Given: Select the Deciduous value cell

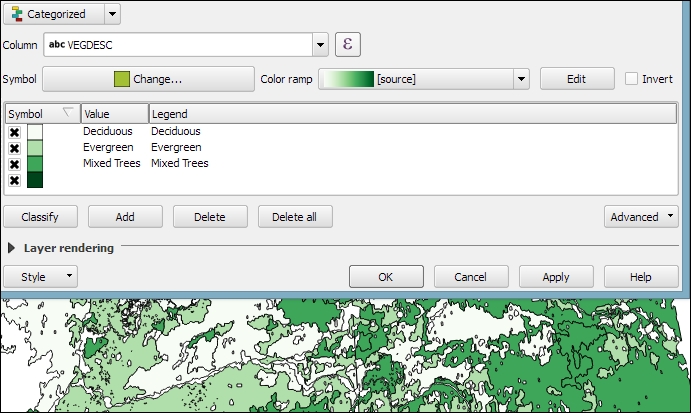Looking at the screenshot, I should click(108, 131).
